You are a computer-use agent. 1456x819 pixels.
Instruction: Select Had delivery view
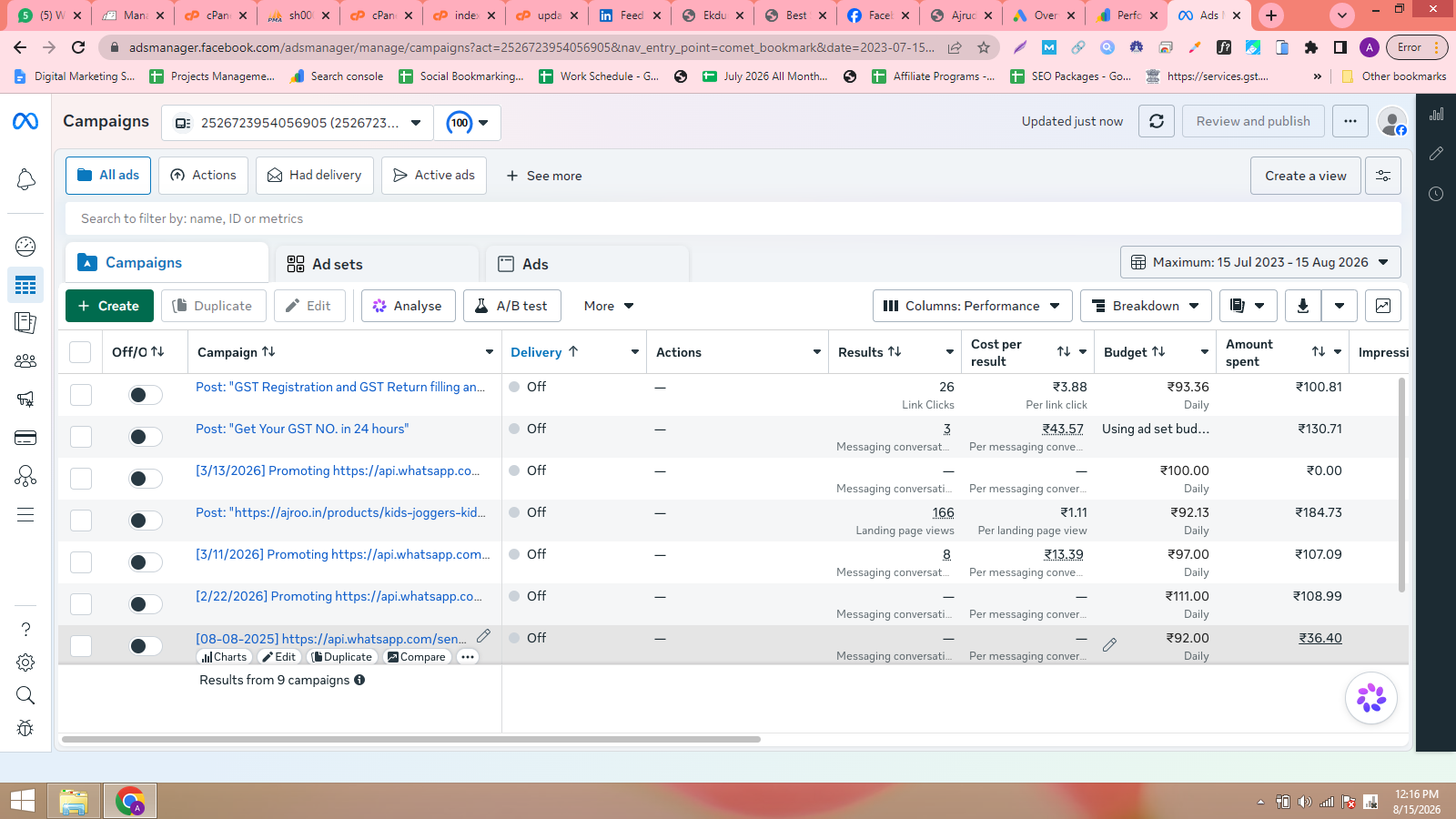[x=314, y=176]
